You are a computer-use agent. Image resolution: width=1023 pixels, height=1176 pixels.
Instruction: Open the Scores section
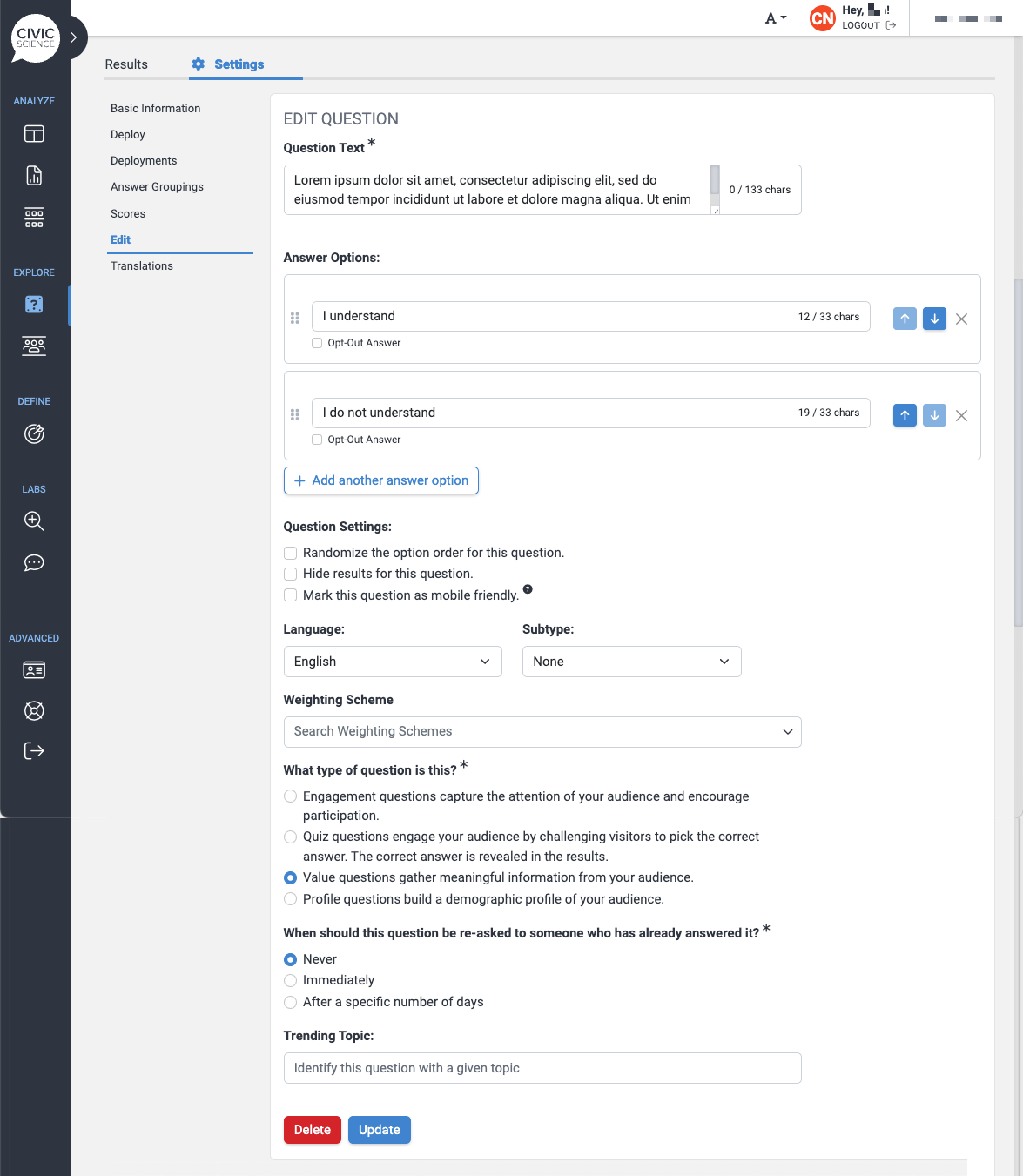point(128,214)
